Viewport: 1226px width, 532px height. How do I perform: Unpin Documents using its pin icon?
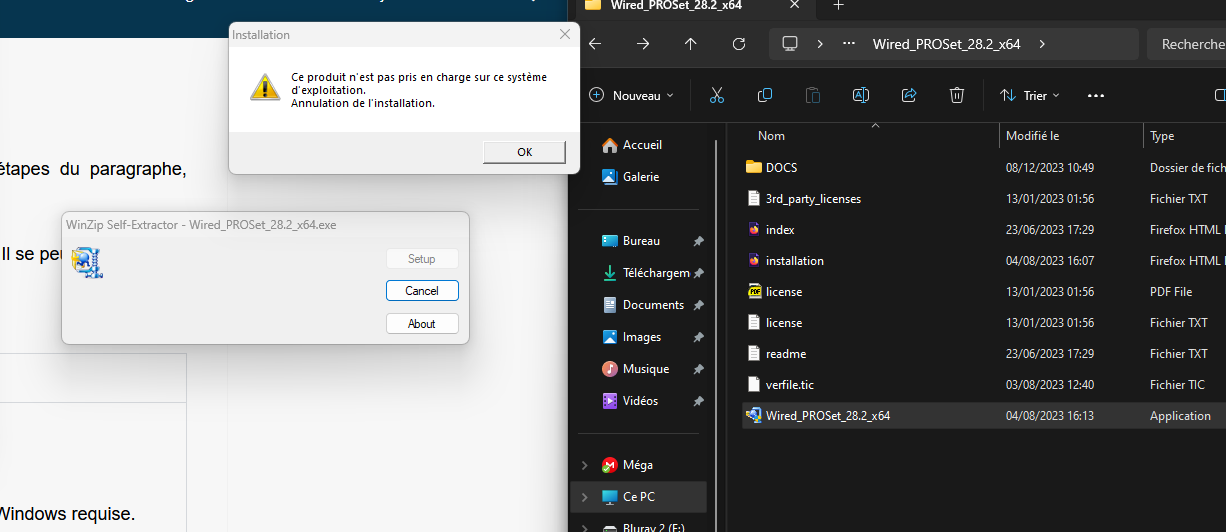(698, 306)
